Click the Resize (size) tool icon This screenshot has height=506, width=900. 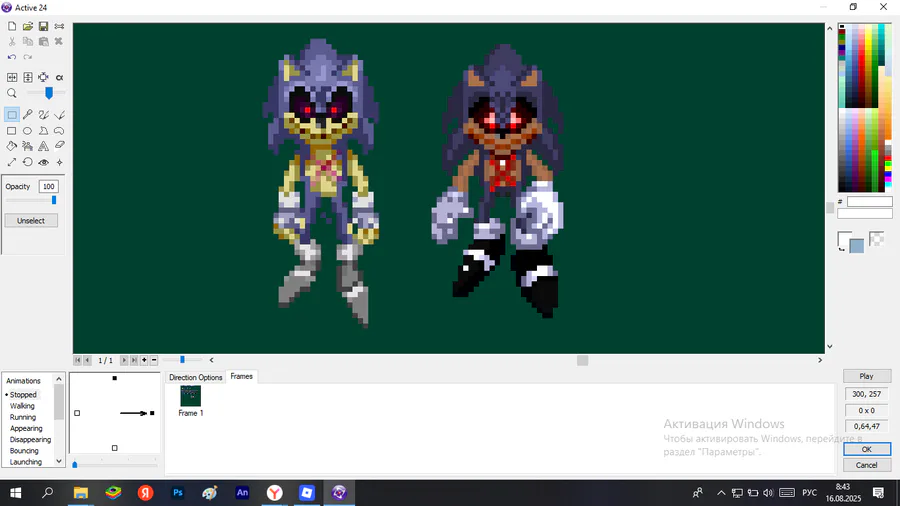click(11, 162)
